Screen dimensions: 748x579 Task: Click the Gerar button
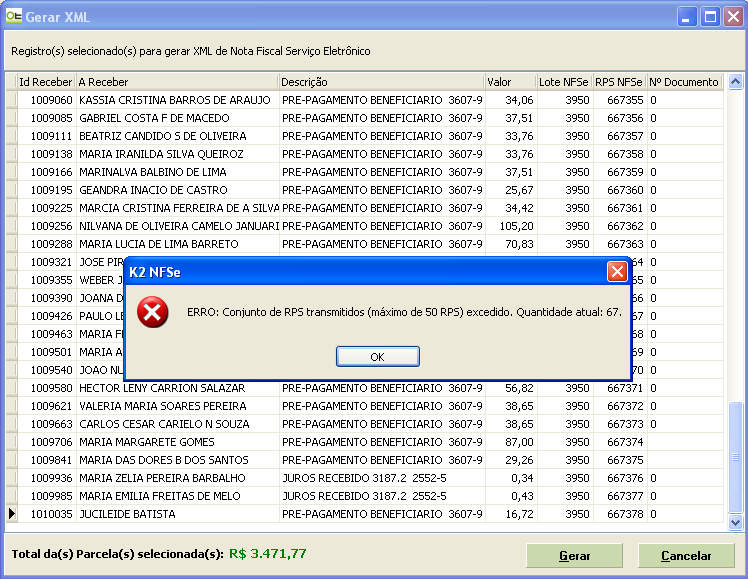[x=574, y=556]
